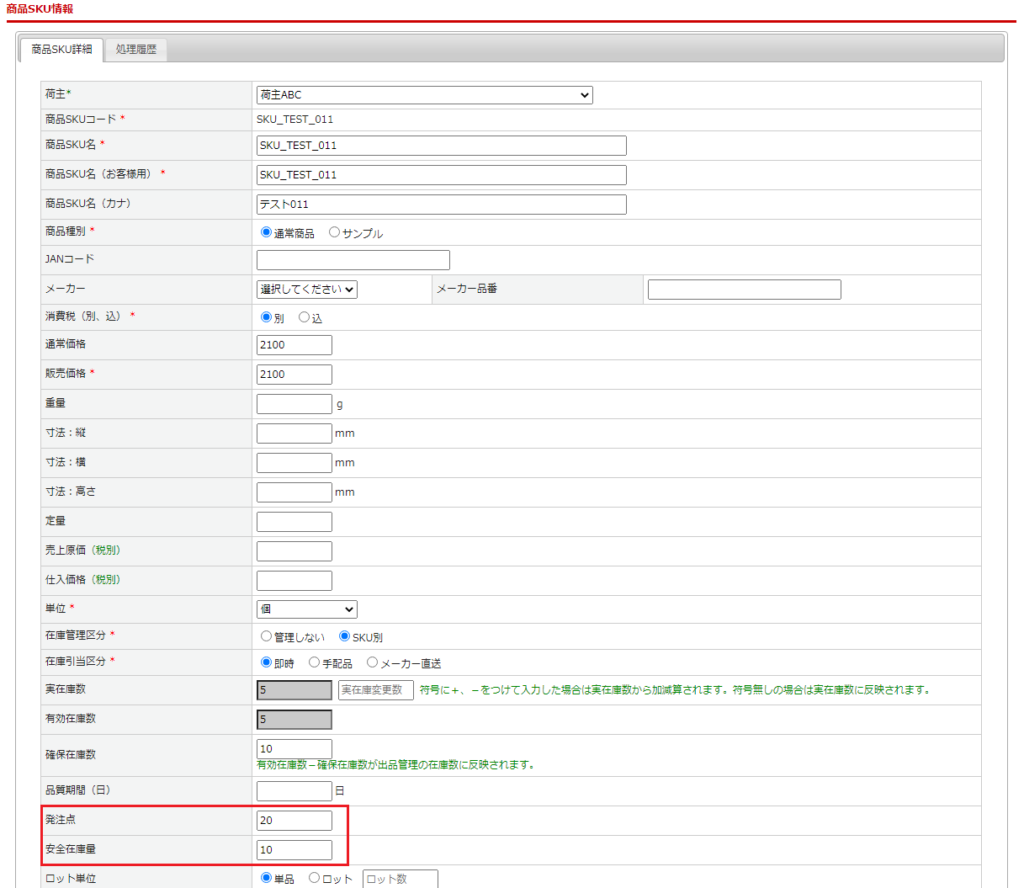1024x888 pixels.
Task: Select 管理しない for 在庫管理区分
Action: (x=266, y=635)
